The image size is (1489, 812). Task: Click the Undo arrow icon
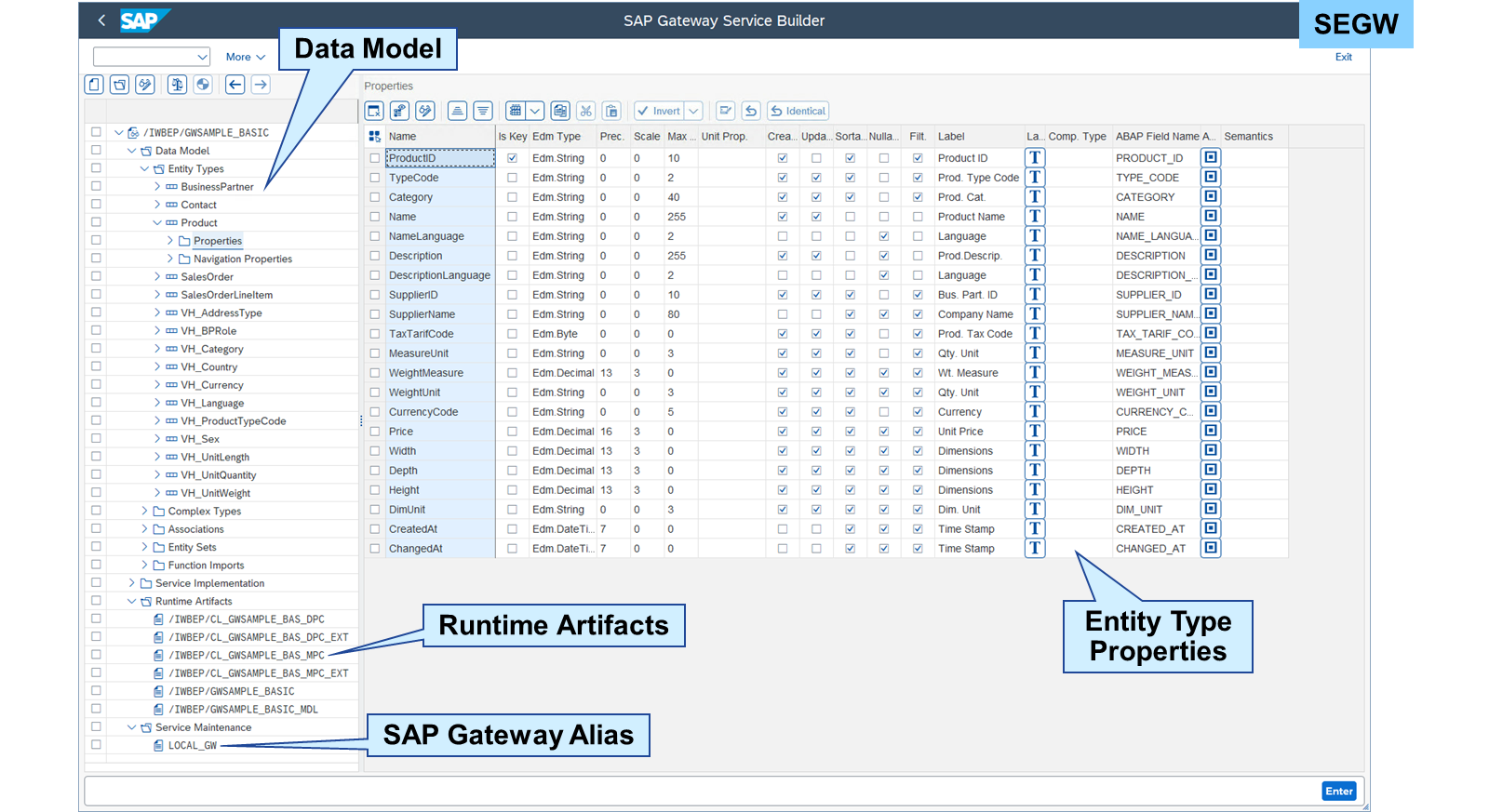[752, 111]
